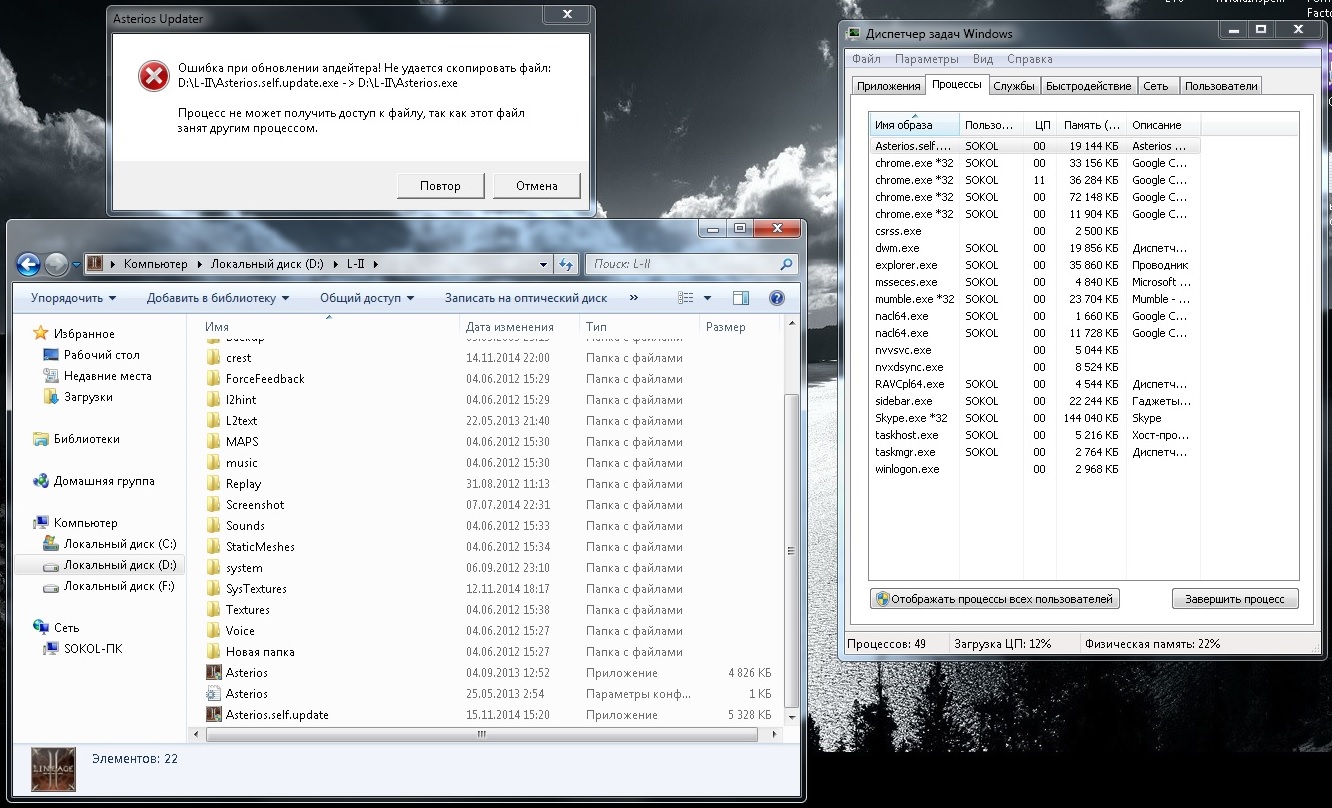Select the Новая папка folder icon
Viewport: 1332px width, 808px height.
click(x=213, y=651)
